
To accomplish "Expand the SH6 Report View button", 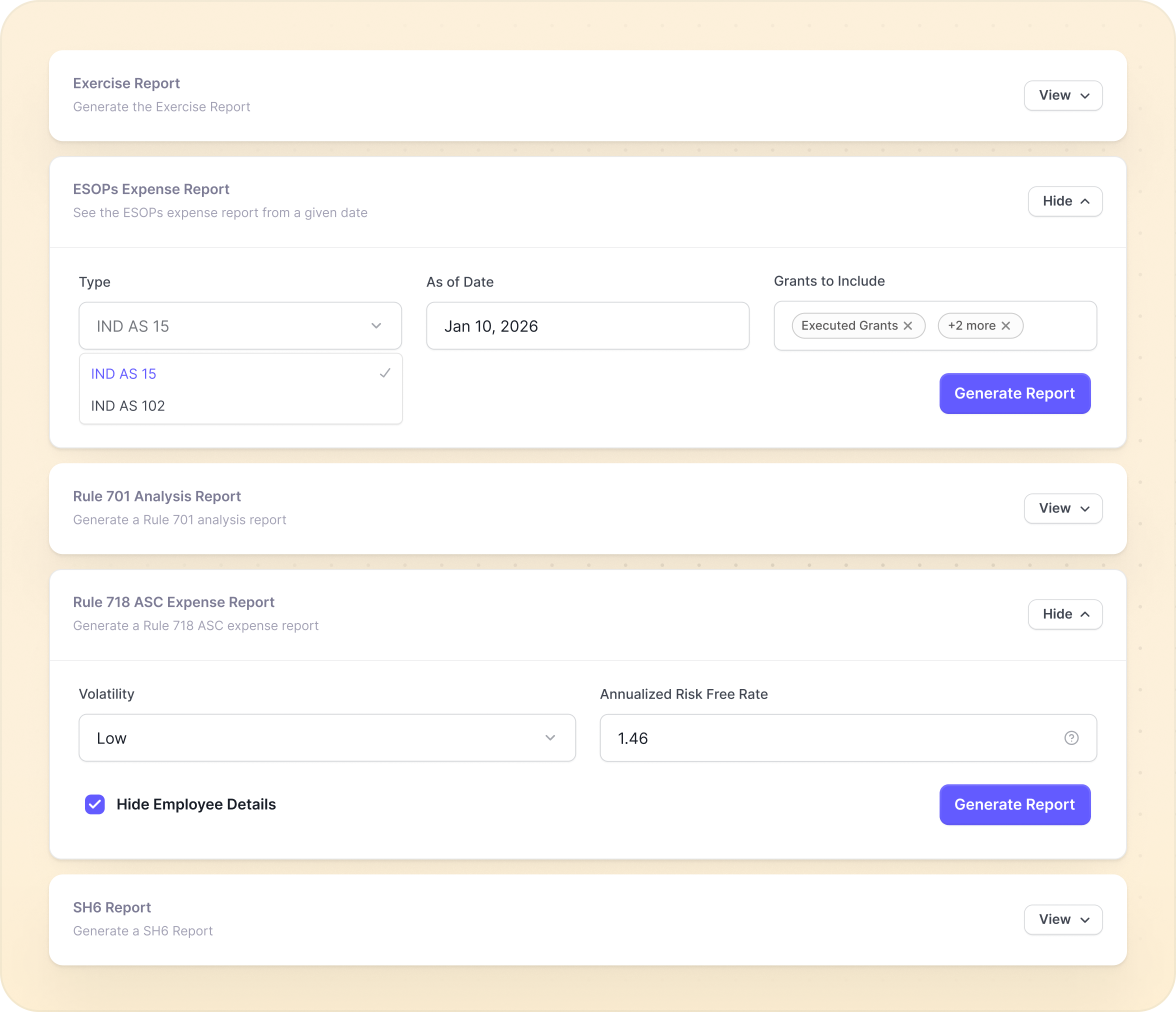I will [x=1062, y=919].
